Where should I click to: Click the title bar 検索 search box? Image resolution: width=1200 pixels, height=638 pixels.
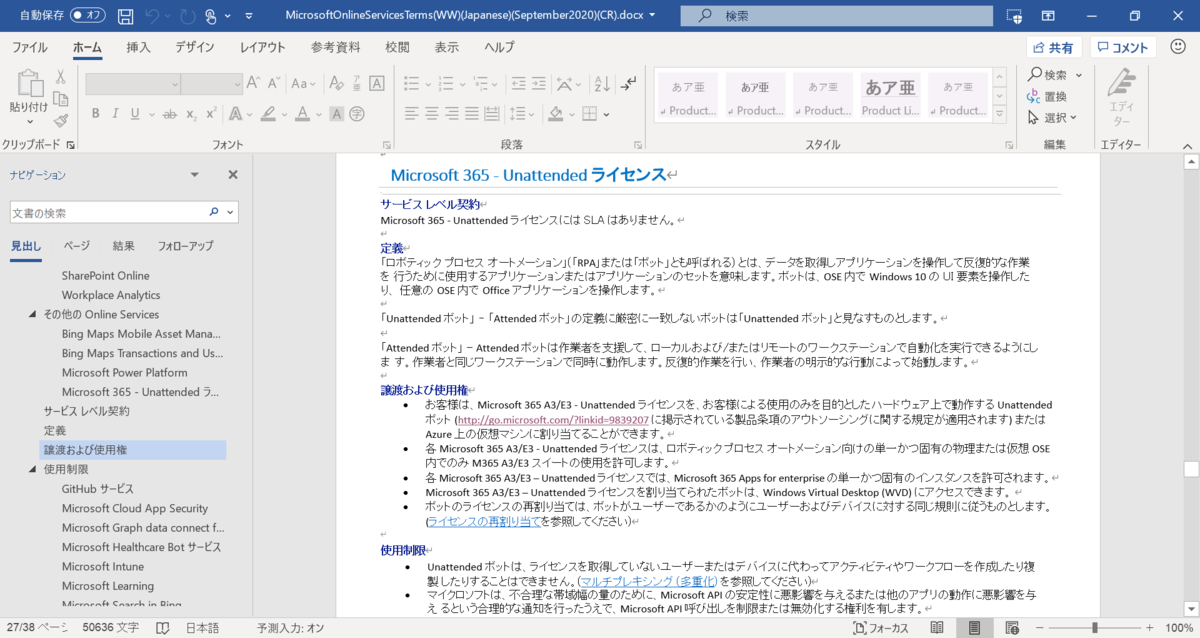[836, 16]
